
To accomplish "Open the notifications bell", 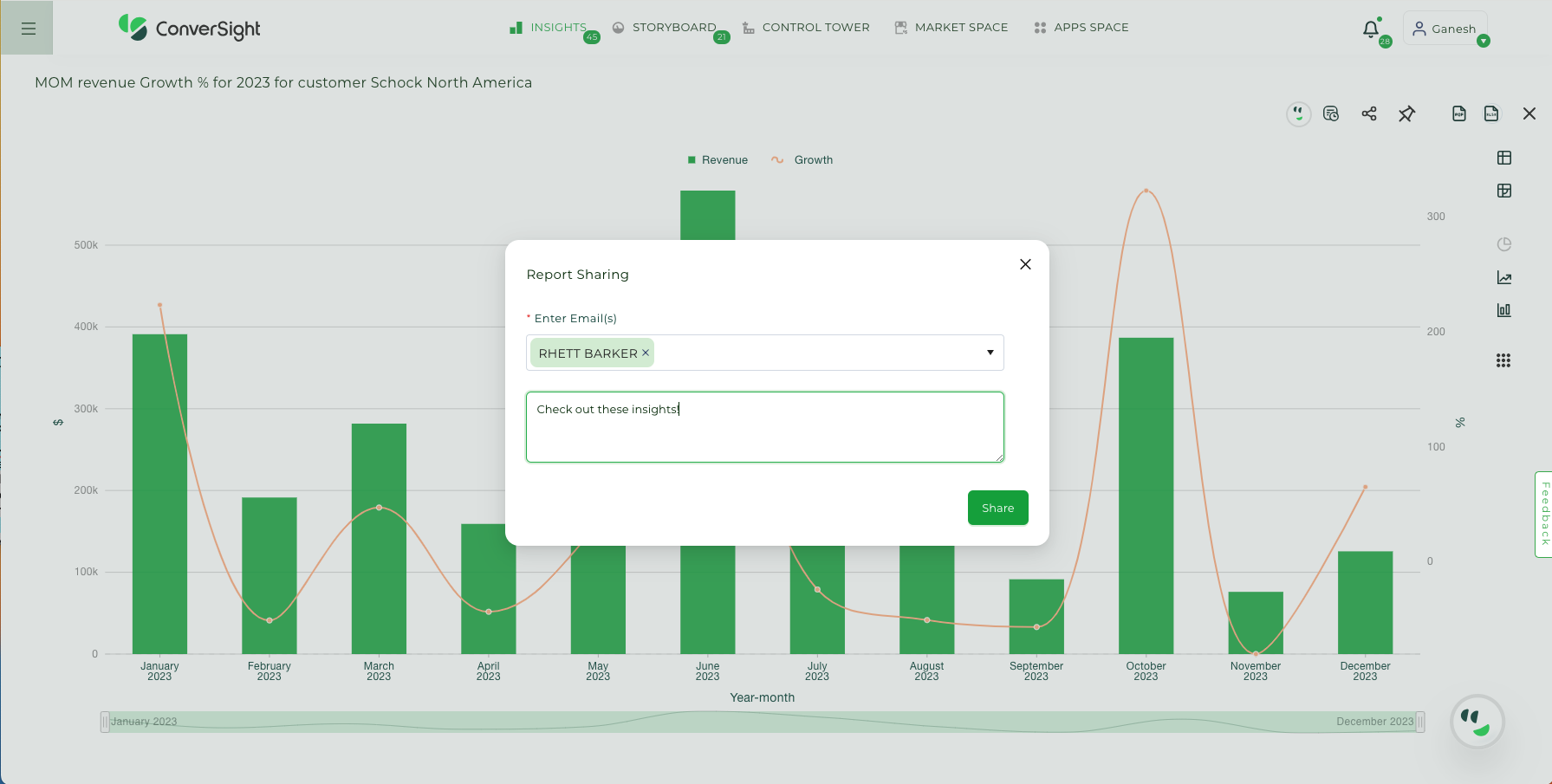I will (1370, 29).
